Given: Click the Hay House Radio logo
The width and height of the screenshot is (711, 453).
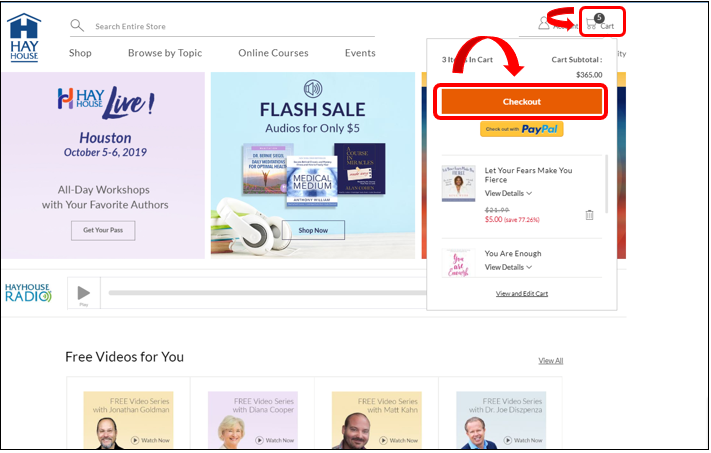Looking at the screenshot, I should [28, 293].
